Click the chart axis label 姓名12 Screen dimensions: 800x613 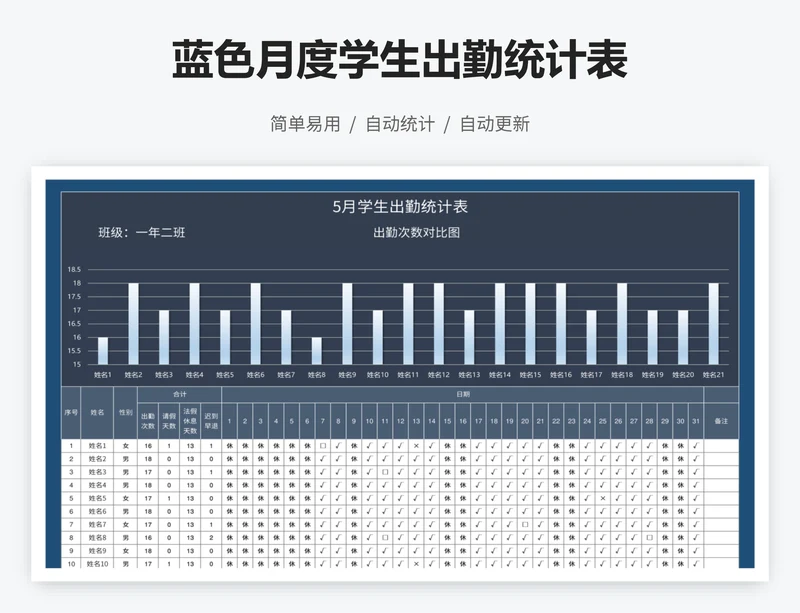click(x=439, y=375)
